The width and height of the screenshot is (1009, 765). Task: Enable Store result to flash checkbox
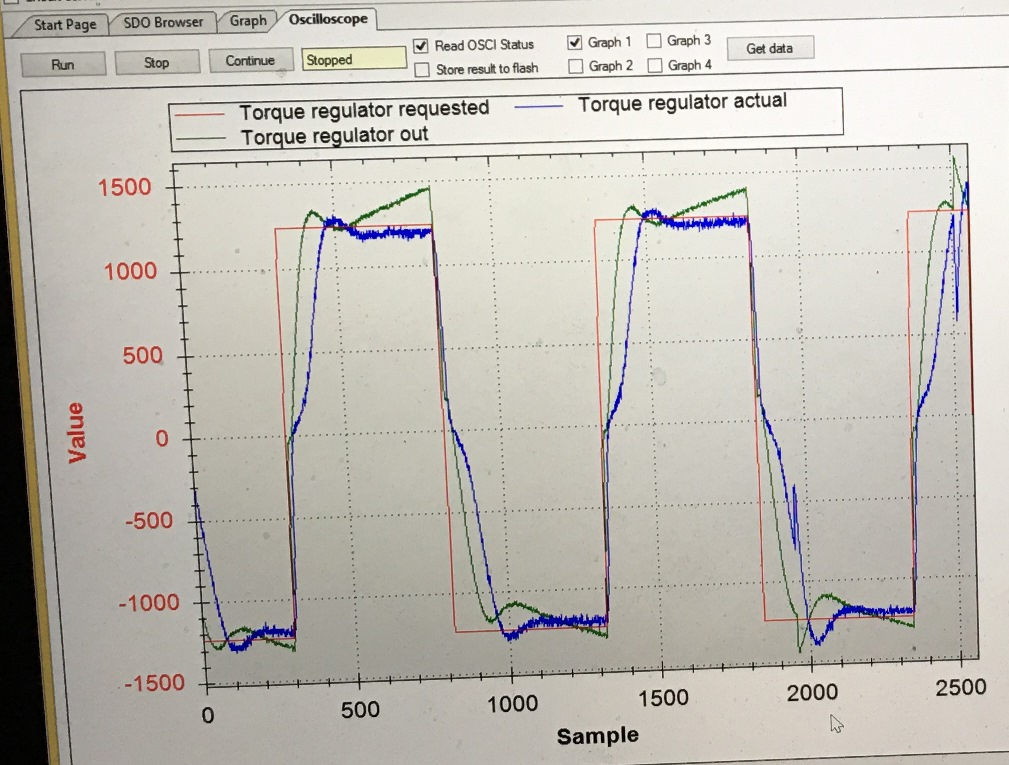coord(422,70)
